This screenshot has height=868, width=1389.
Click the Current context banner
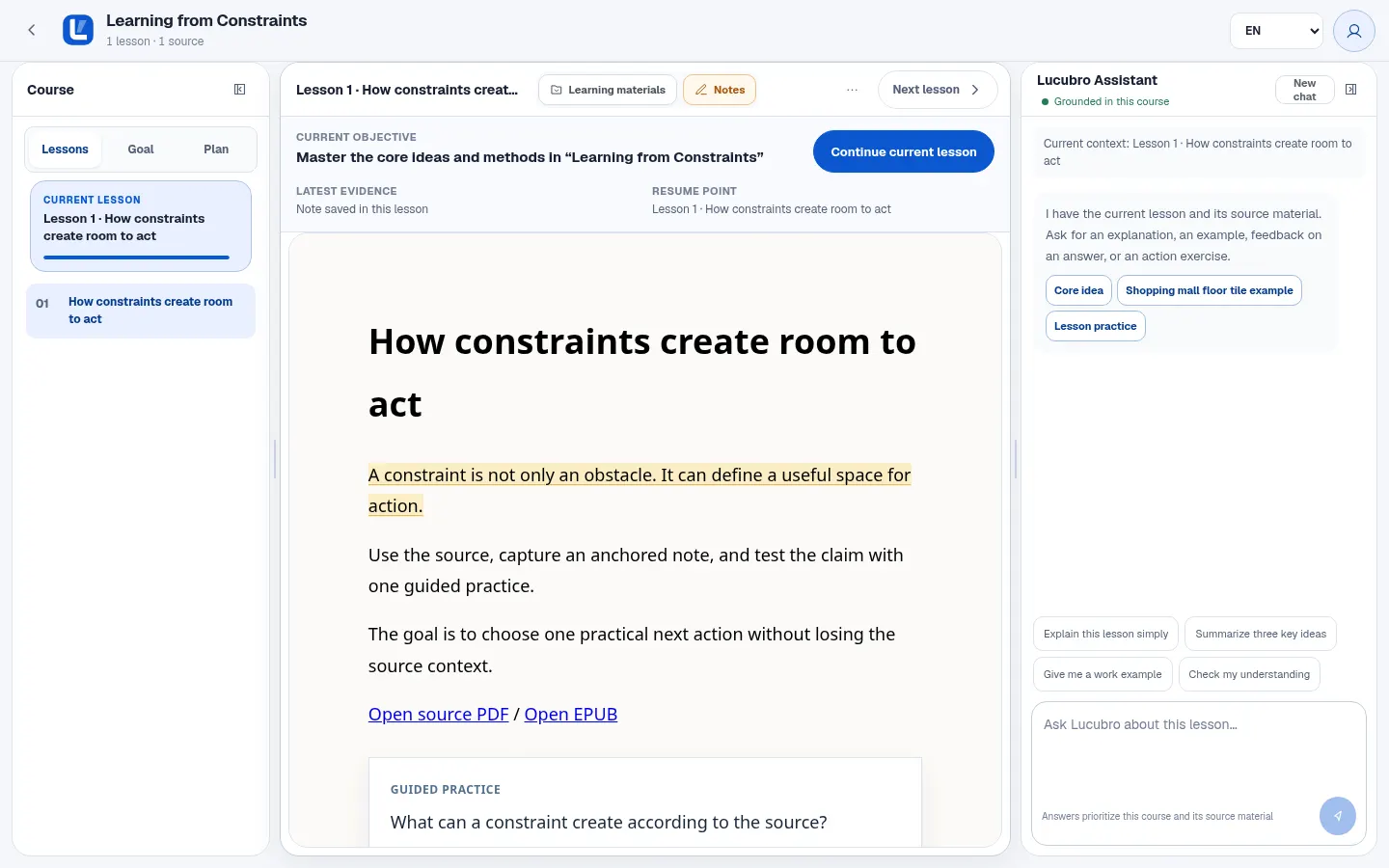[1199, 152]
